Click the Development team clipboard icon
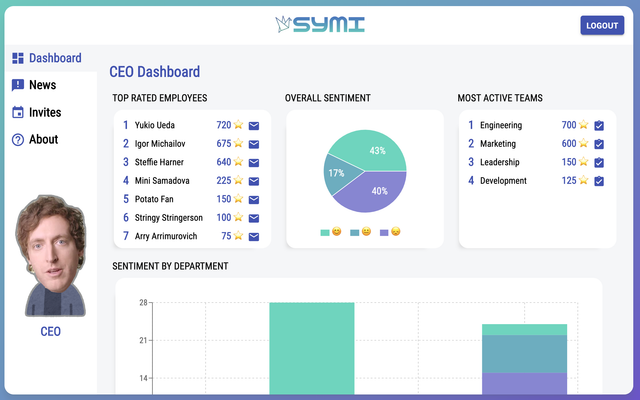The image size is (640, 400). [x=599, y=181]
